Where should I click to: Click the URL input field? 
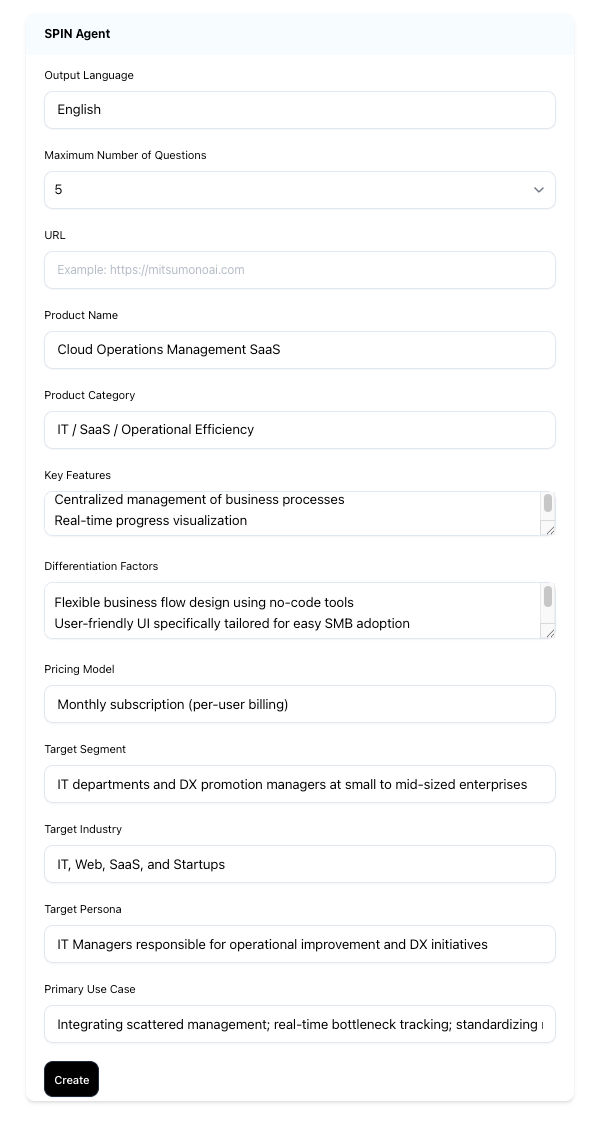click(x=299, y=270)
